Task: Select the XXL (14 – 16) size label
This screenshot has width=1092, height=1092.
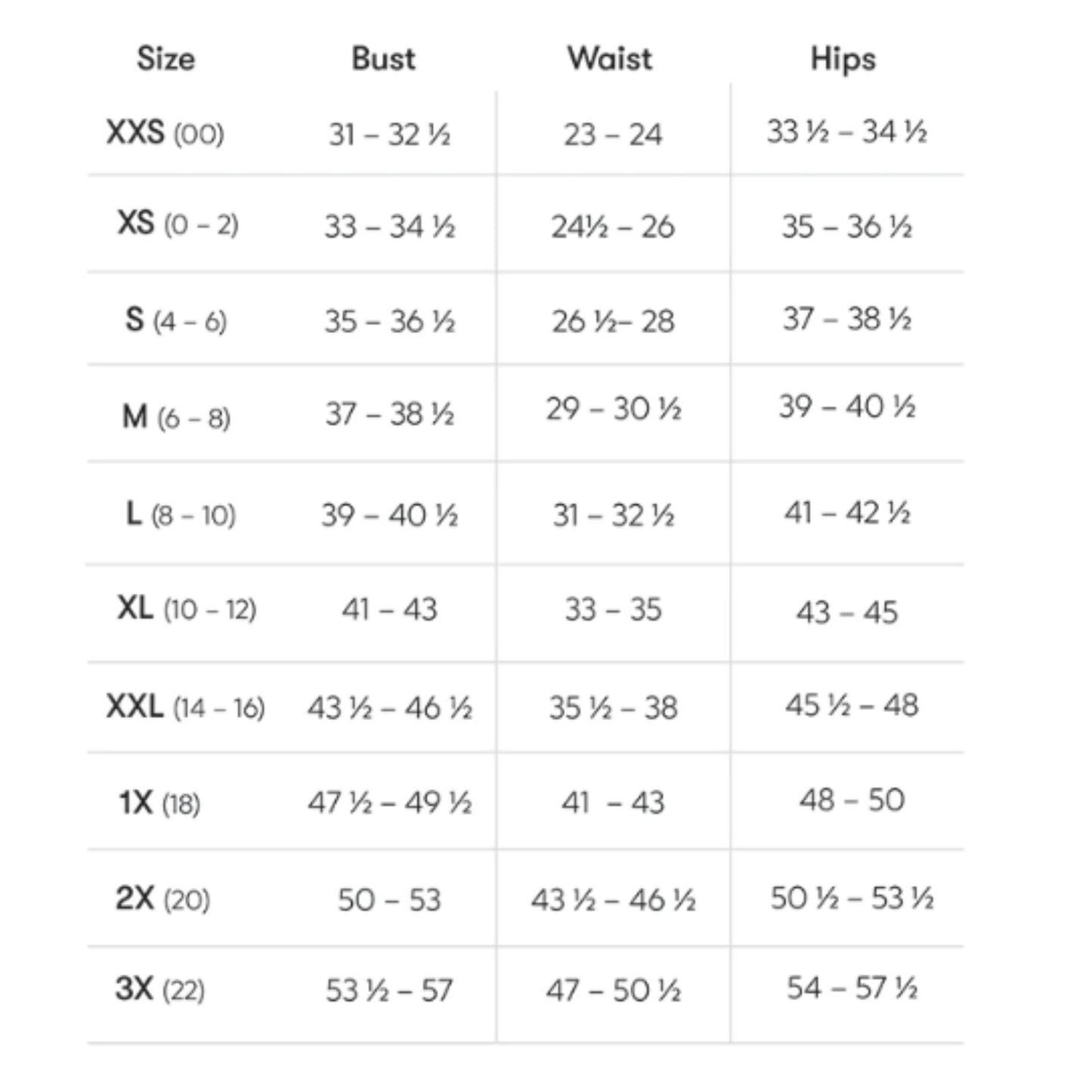Action: click(x=186, y=707)
